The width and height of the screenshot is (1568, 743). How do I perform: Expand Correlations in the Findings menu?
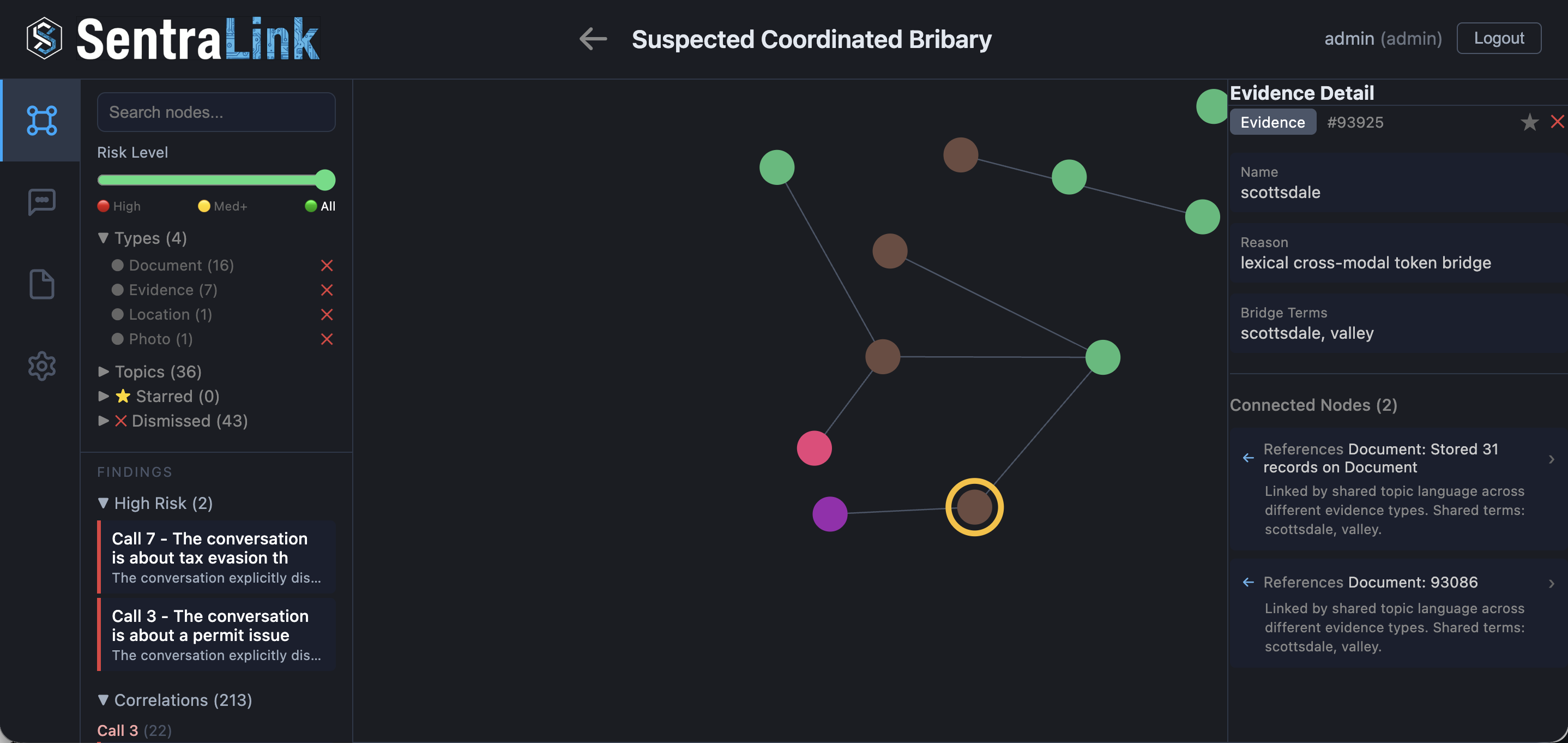tap(104, 700)
